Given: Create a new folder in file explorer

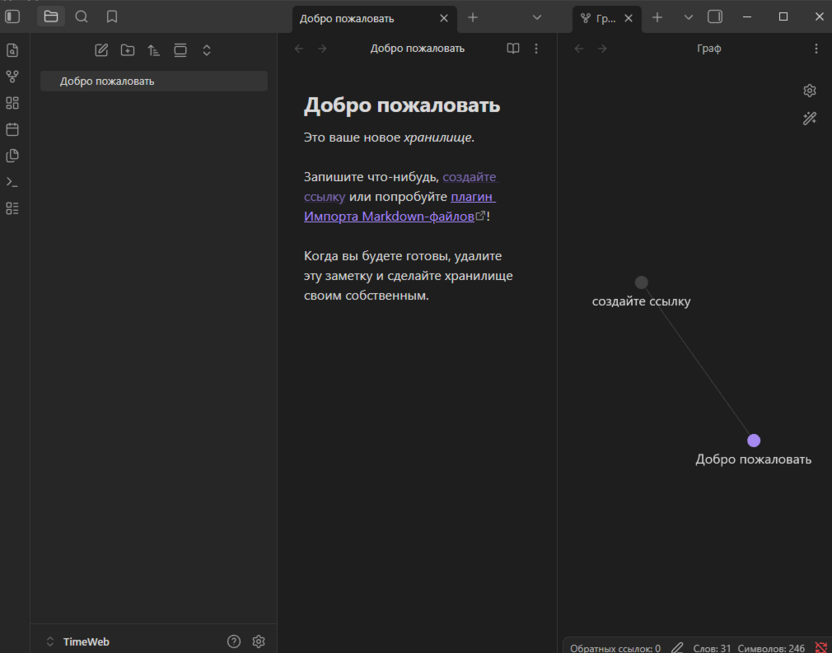Looking at the screenshot, I should pos(128,50).
